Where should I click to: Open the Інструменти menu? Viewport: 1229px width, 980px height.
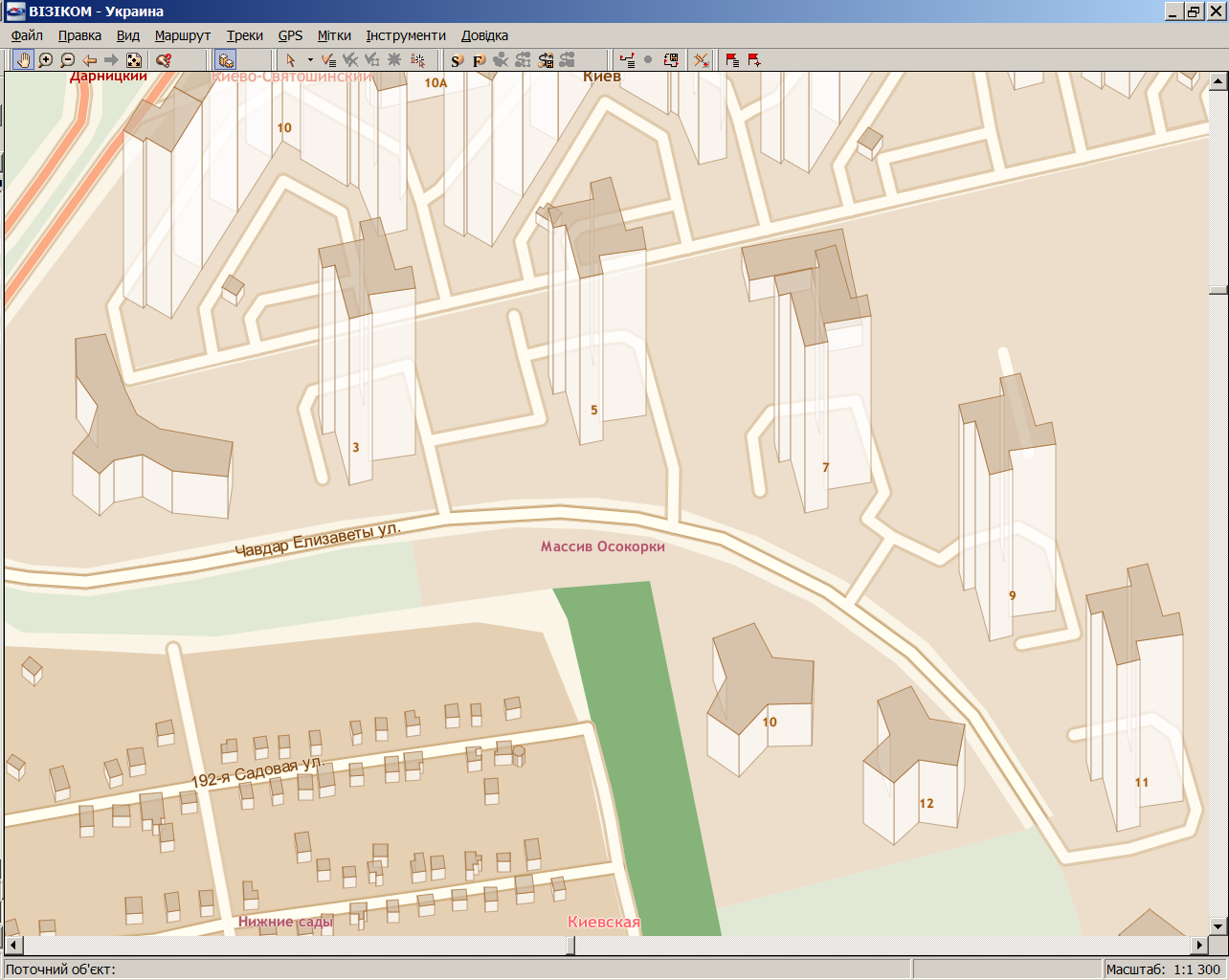click(406, 35)
